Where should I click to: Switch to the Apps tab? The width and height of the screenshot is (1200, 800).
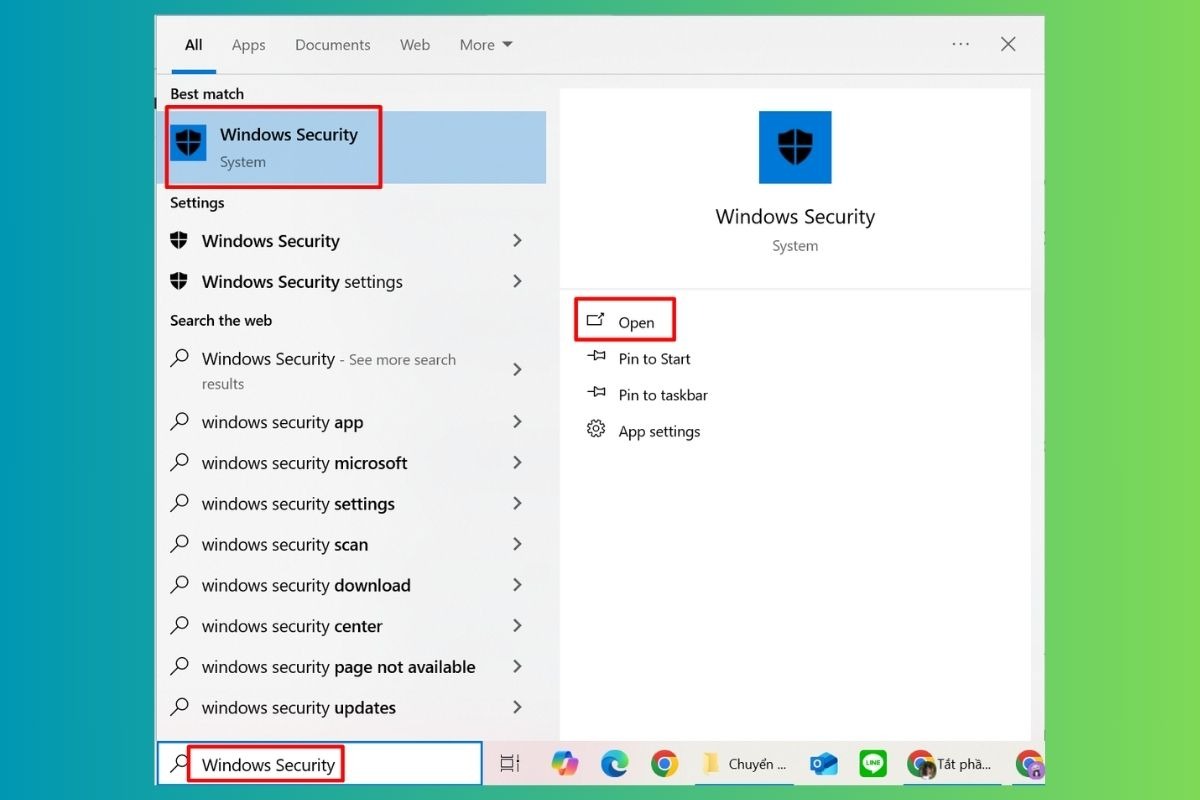(248, 45)
